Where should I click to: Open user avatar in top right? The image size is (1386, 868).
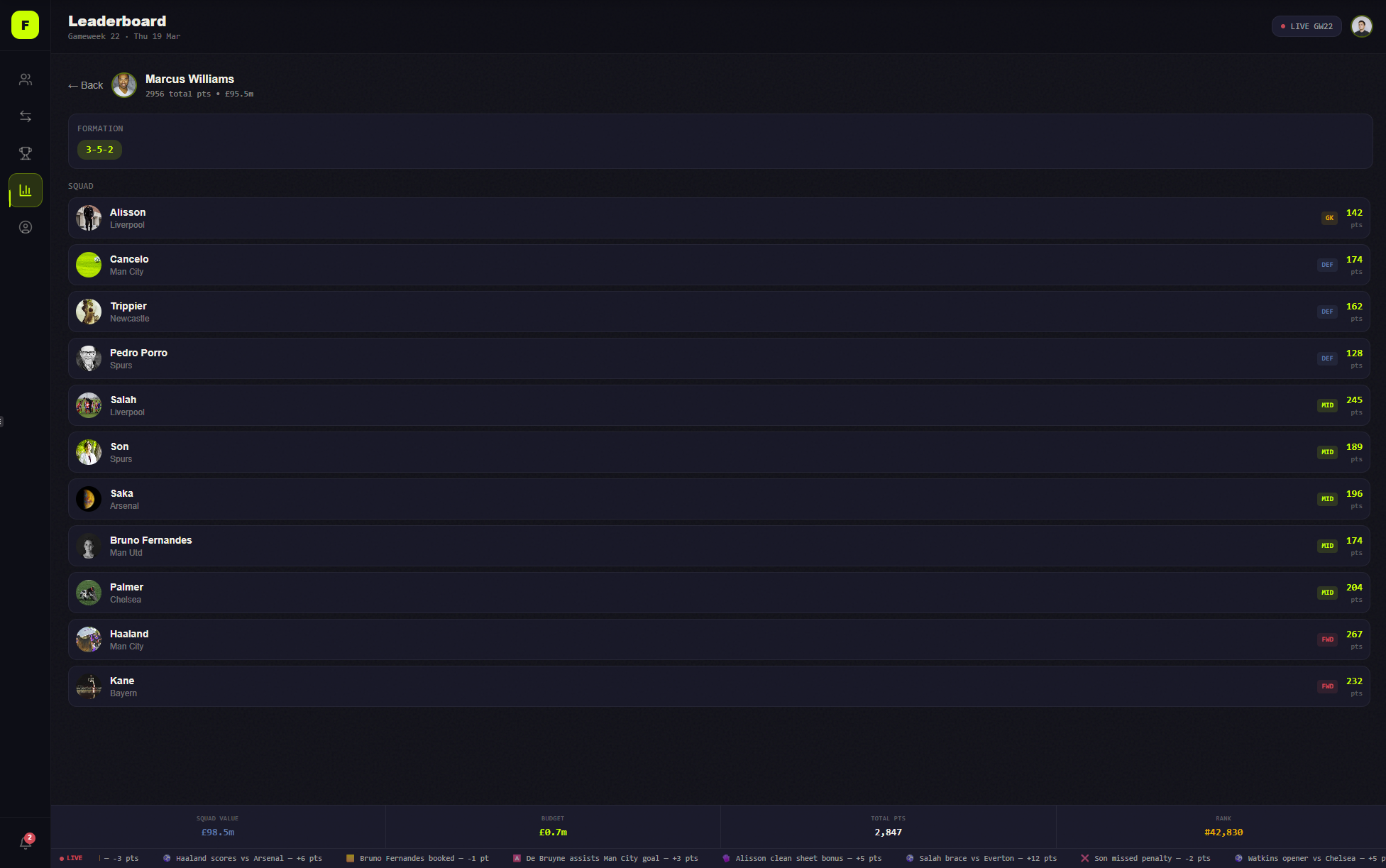coord(1361,26)
